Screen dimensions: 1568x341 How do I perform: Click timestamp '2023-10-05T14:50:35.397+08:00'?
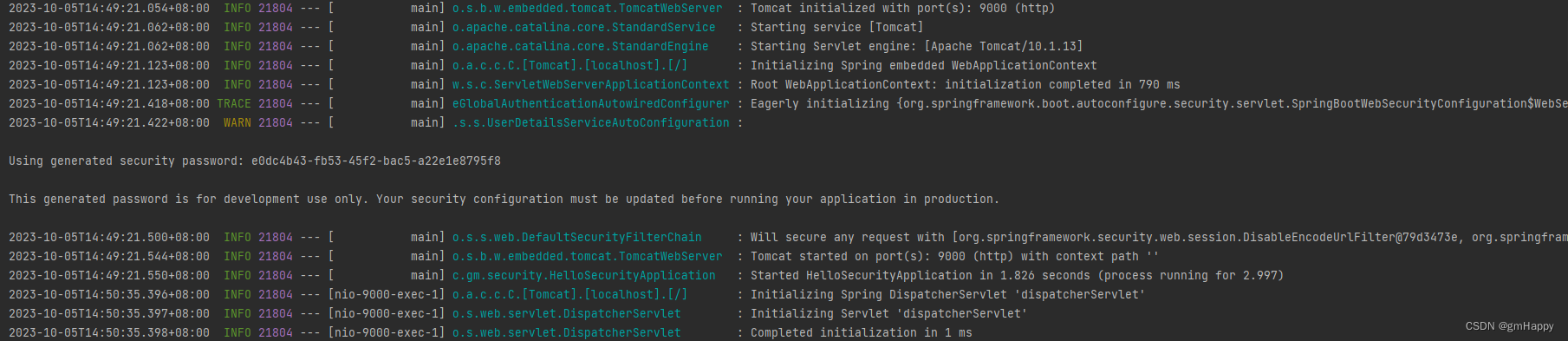(109, 314)
